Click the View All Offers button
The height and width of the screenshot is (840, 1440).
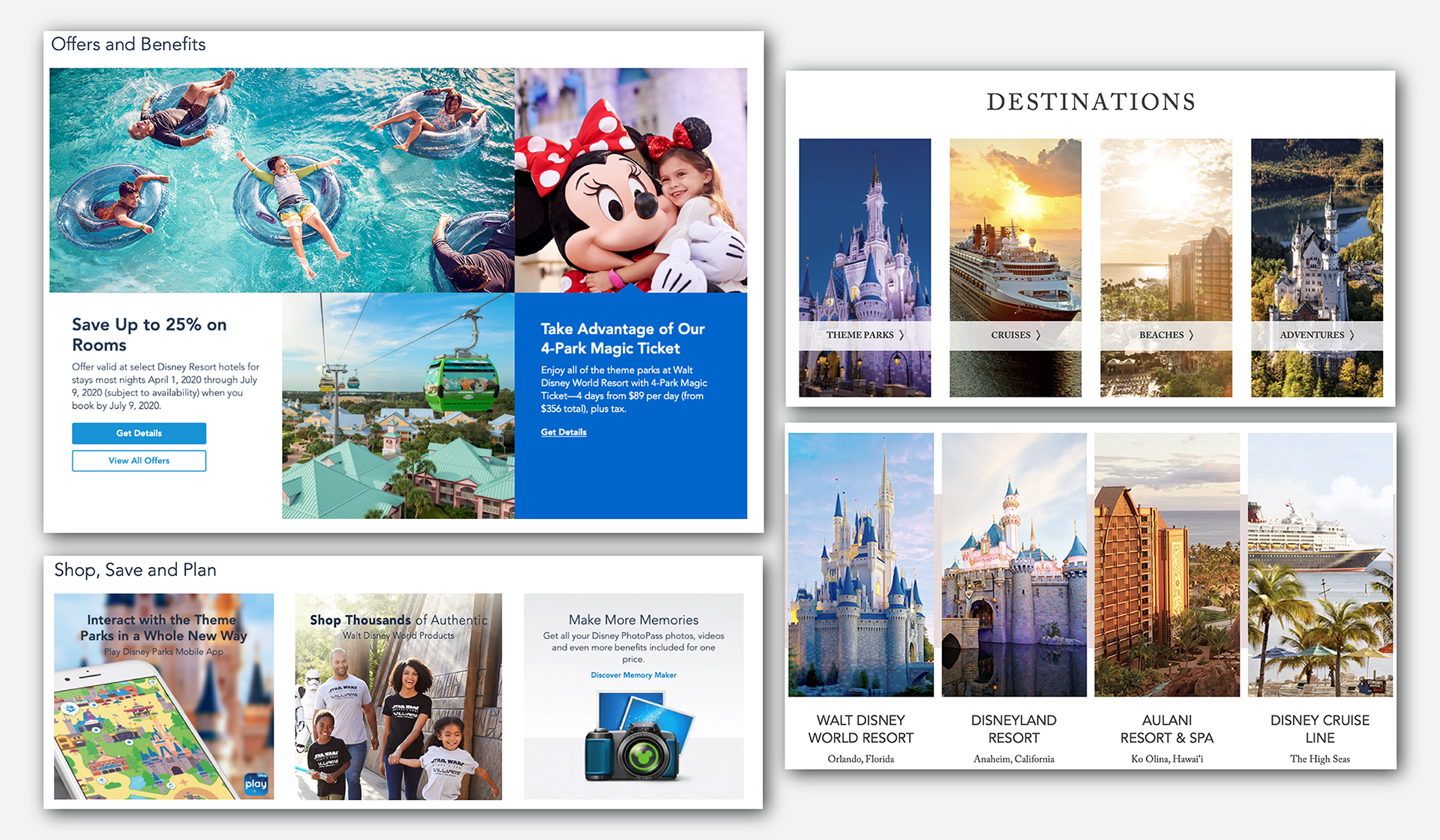coord(139,460)
